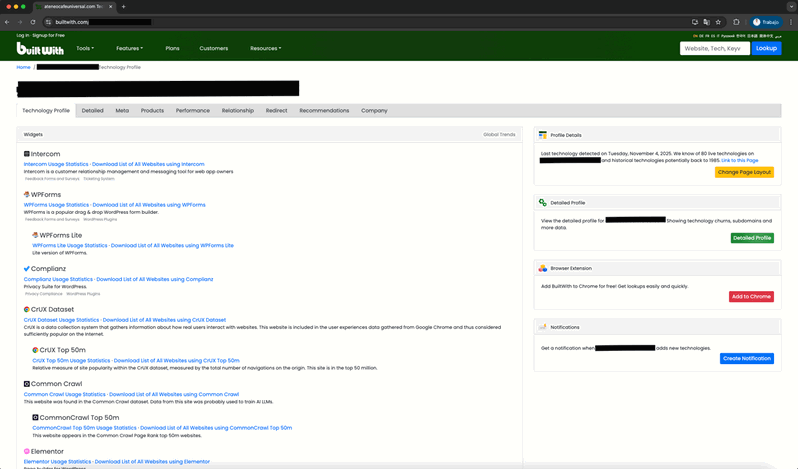Reload the page with the refresh icon
The height and width of the screenshot is (469, 798).
click(x=33, y=22)
